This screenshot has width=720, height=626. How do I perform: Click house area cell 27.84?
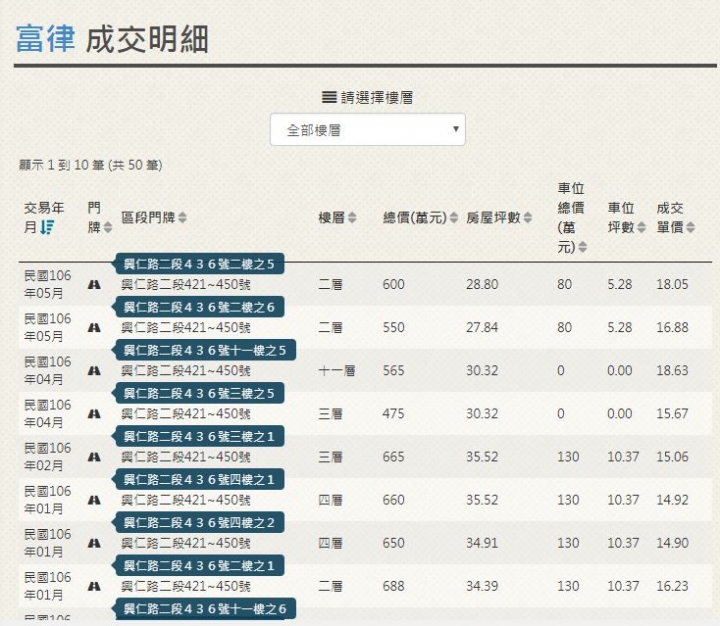[482, 327]
